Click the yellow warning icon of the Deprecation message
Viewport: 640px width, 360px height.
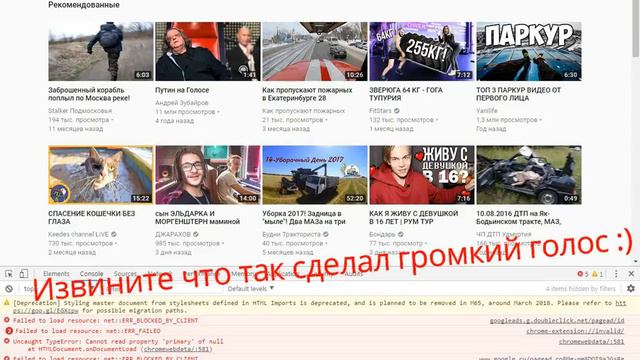(7, 303)
